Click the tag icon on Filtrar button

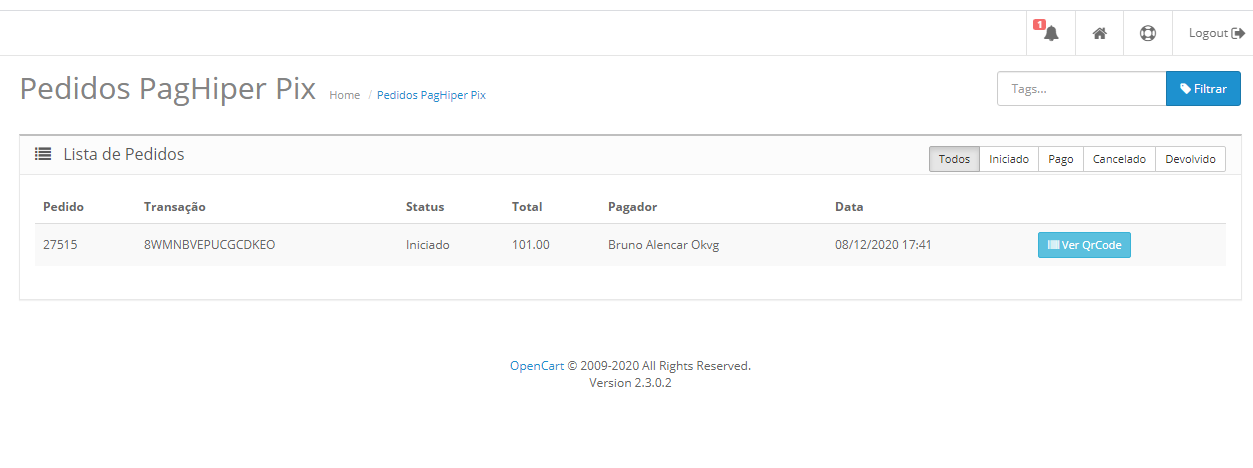click(x=1185, y=89)
